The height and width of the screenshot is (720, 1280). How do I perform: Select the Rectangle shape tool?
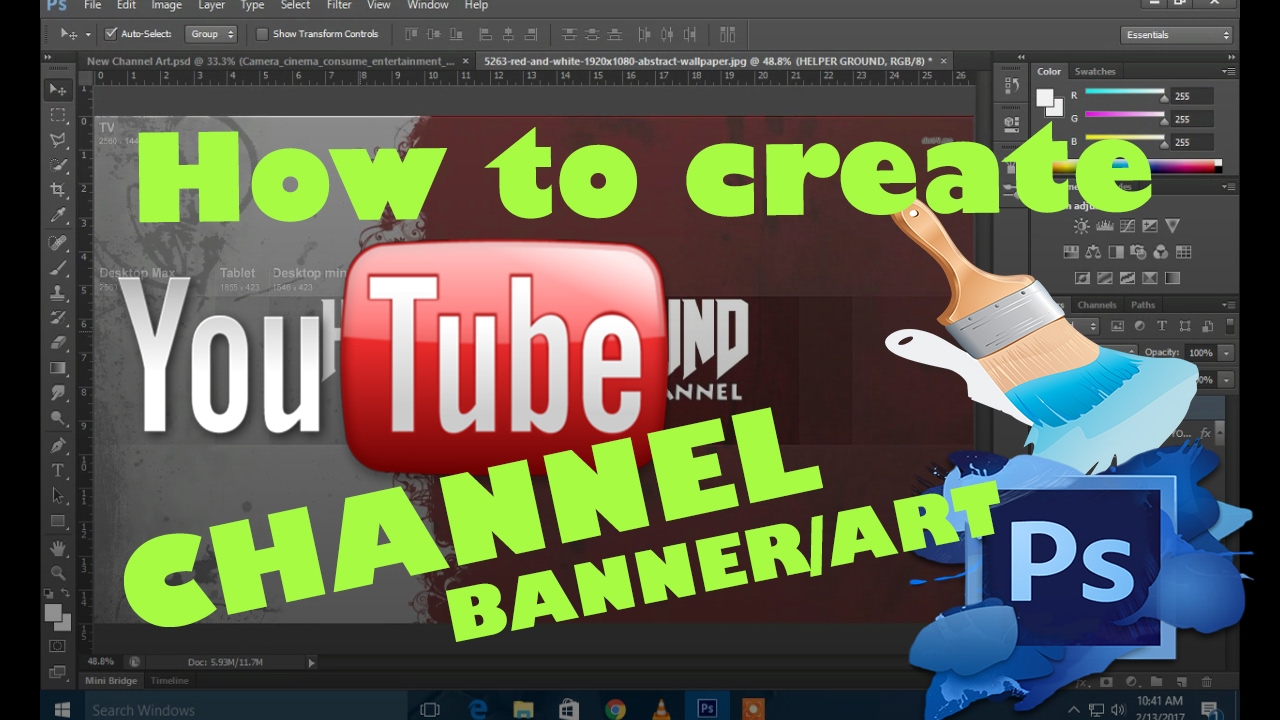58,521
